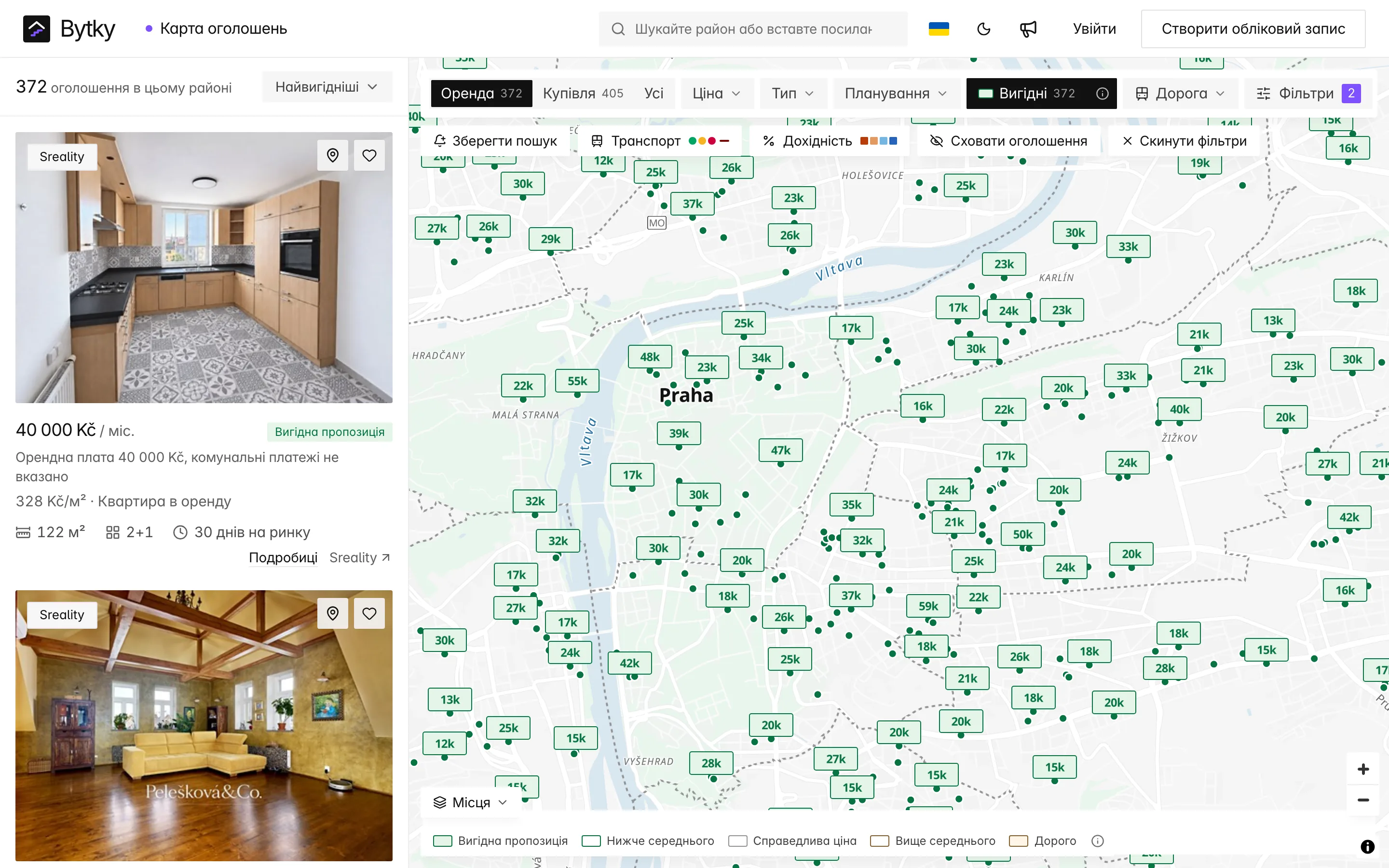Click Зберегти пошук button
This screenshot has width=1389, height=868.
coord(495,141)
